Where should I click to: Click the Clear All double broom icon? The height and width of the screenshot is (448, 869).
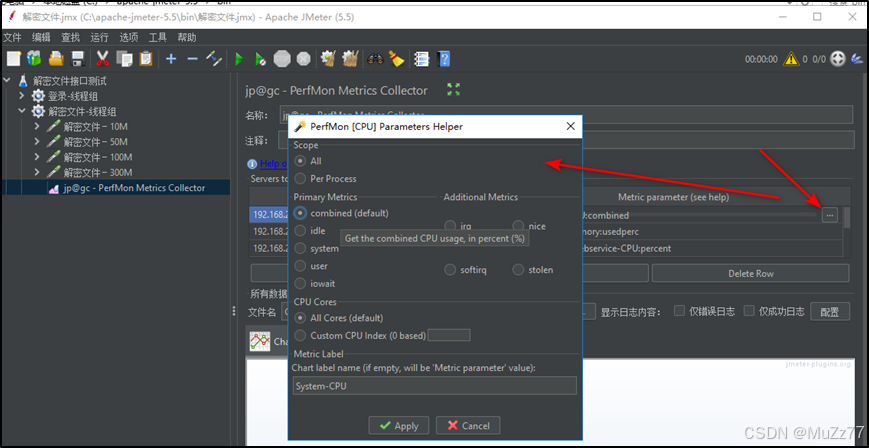point(350,59)
